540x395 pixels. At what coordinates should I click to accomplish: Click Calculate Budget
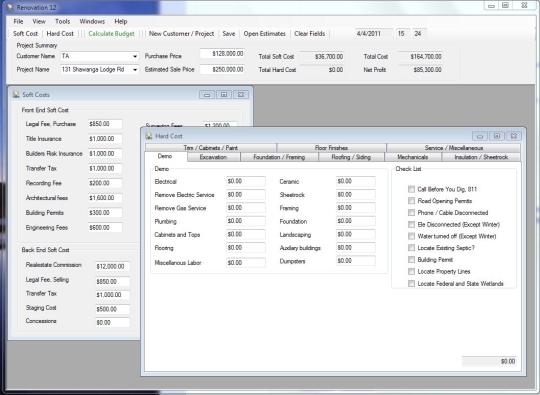coord(111,34)
